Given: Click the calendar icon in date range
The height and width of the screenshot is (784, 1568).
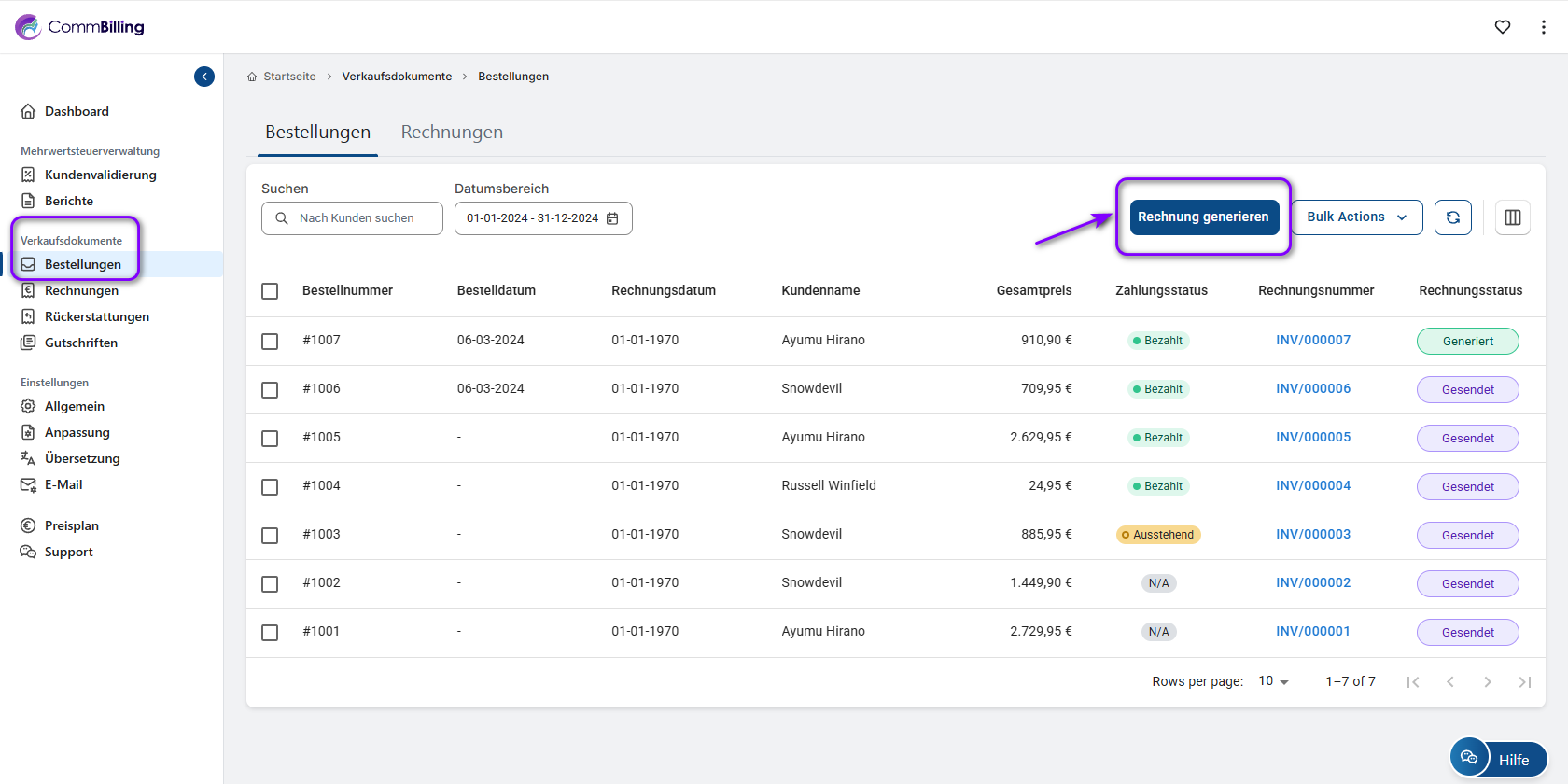Looking at the screenshot, I should (x=613, y=218).
